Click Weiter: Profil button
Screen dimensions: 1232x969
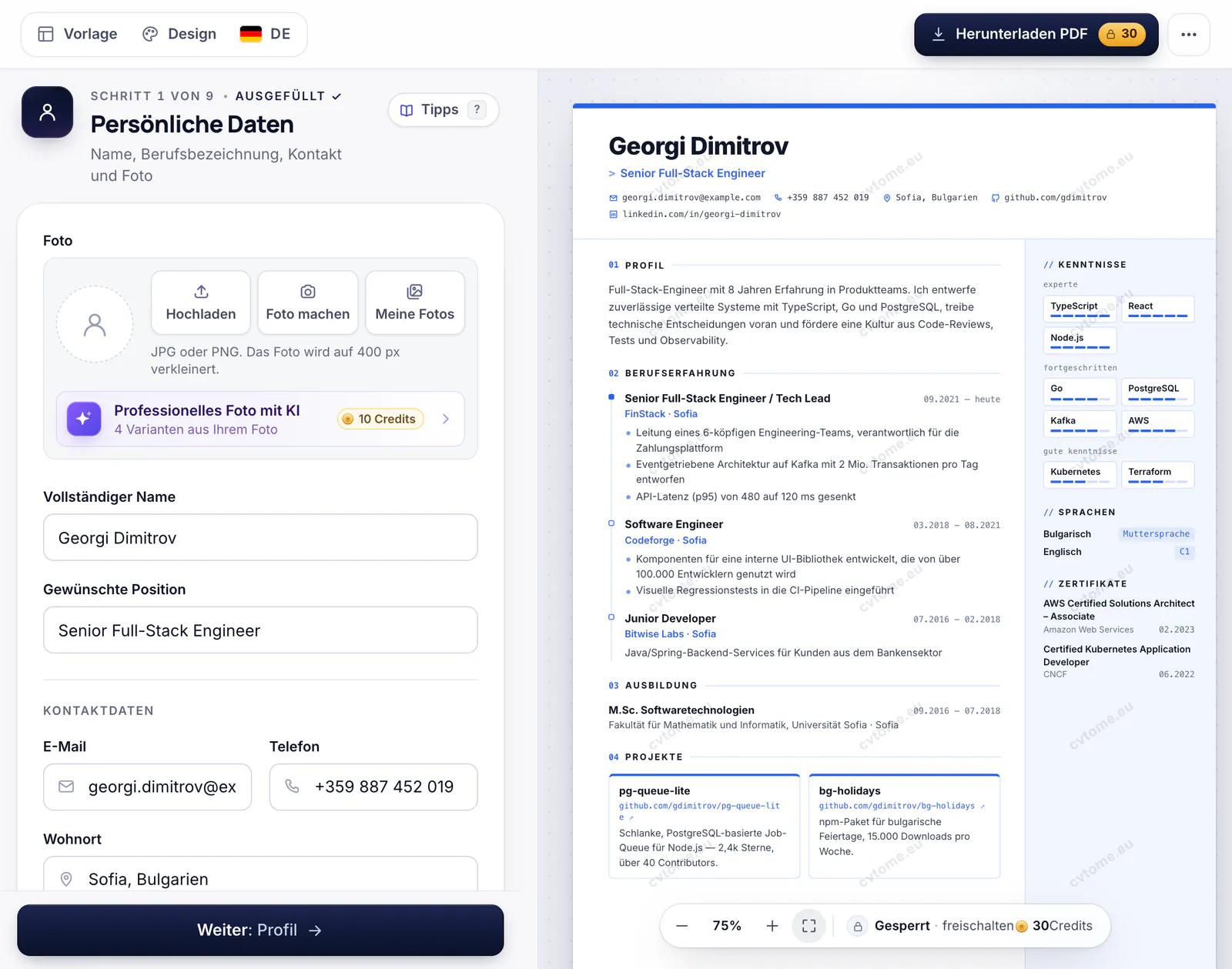tap(260, 930)
